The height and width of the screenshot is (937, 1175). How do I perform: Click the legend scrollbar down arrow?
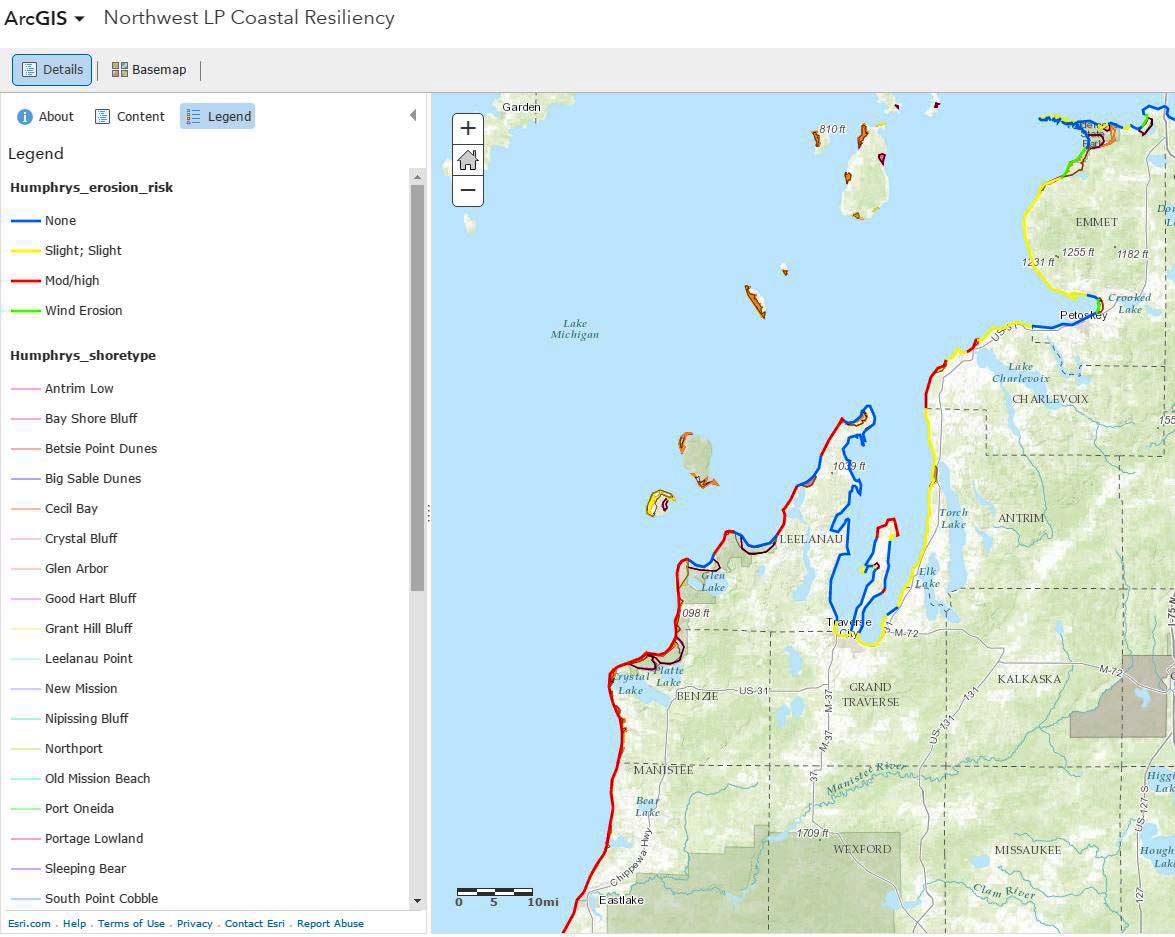click(417, 901)
